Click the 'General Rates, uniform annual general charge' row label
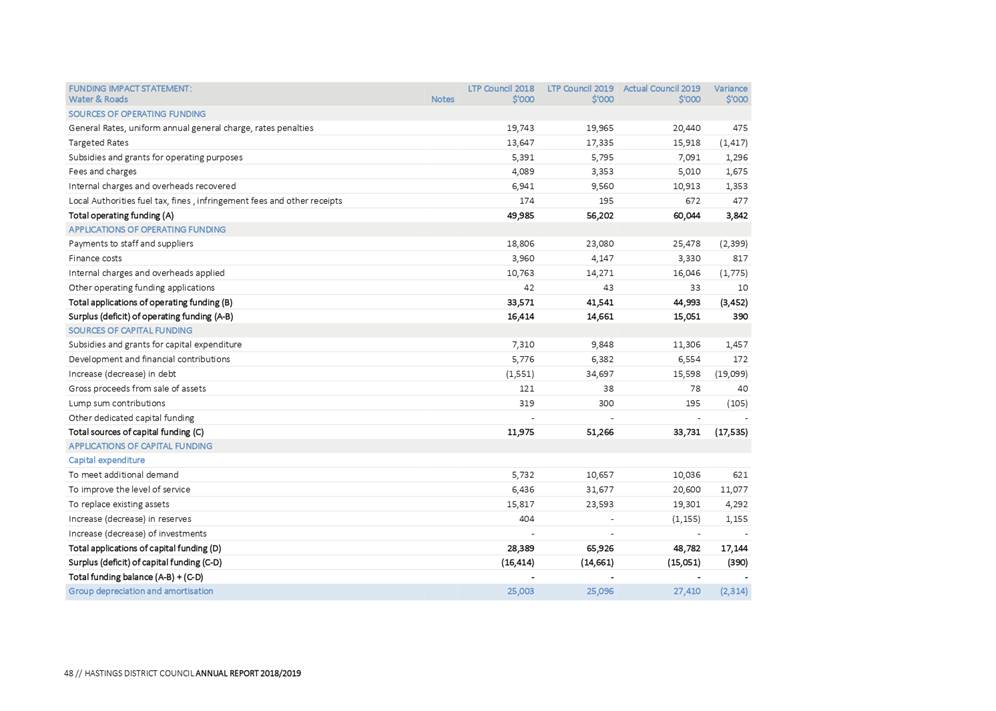Image resolution: width=996 pixels, height=711 pixels. point(191,128)
